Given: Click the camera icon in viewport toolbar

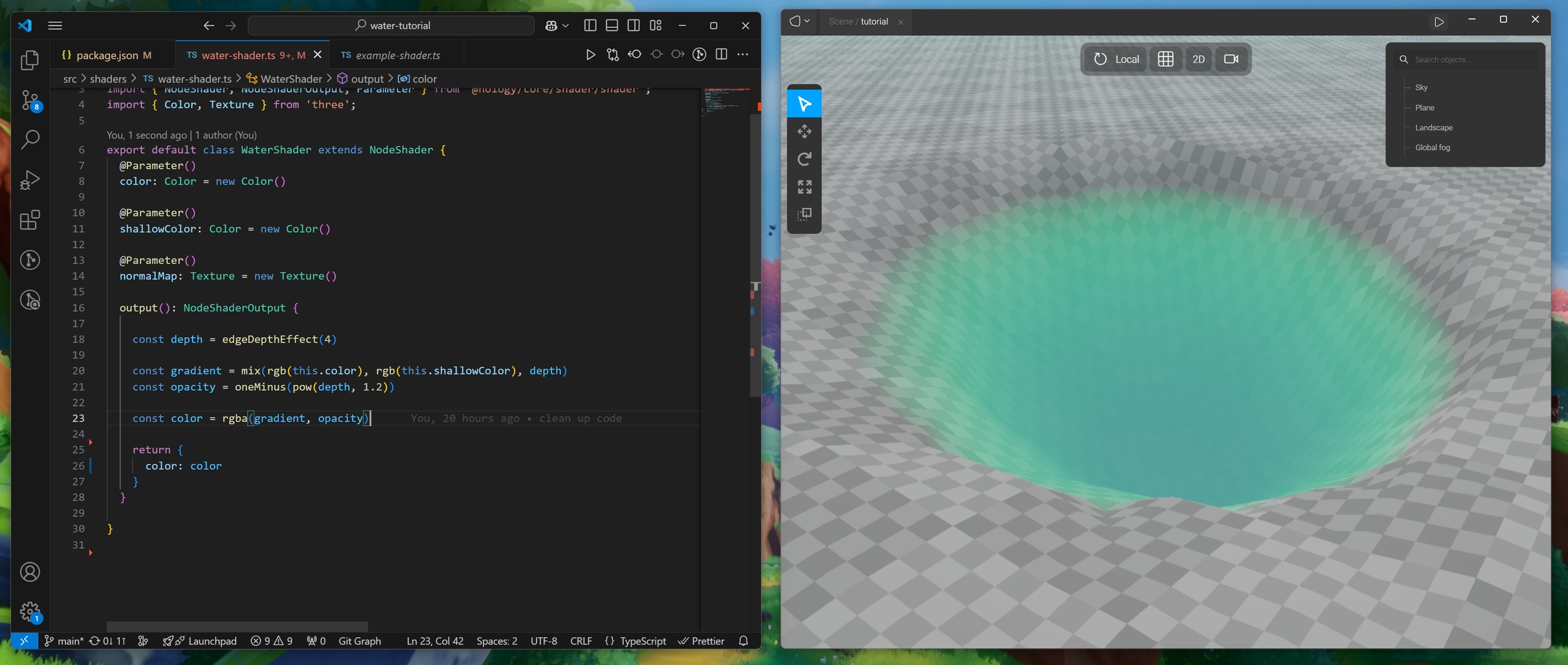Looking at the screenshot, I should 1230,59.
